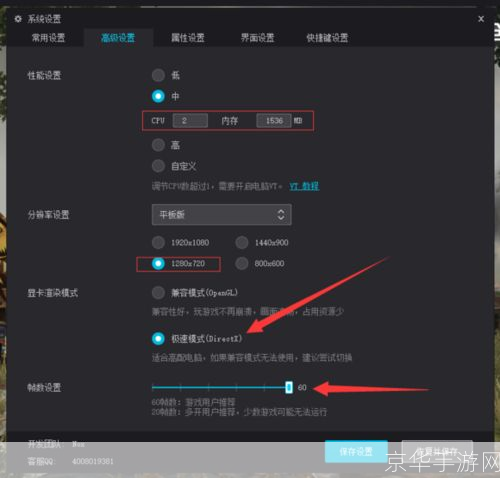Select the 自定义 performance option
Viewport: 500px width, 478px height.
[158, 166]
